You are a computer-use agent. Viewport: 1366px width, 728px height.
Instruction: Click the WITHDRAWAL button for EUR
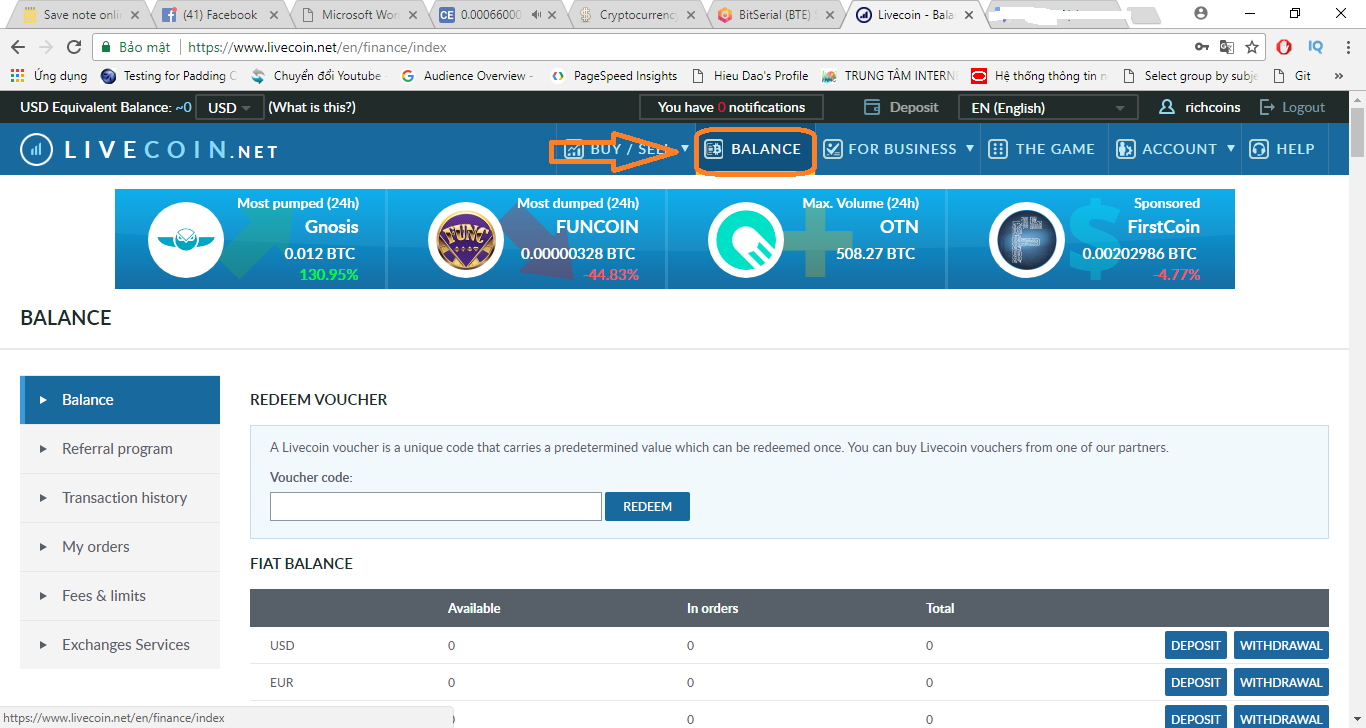[1281, 682]
